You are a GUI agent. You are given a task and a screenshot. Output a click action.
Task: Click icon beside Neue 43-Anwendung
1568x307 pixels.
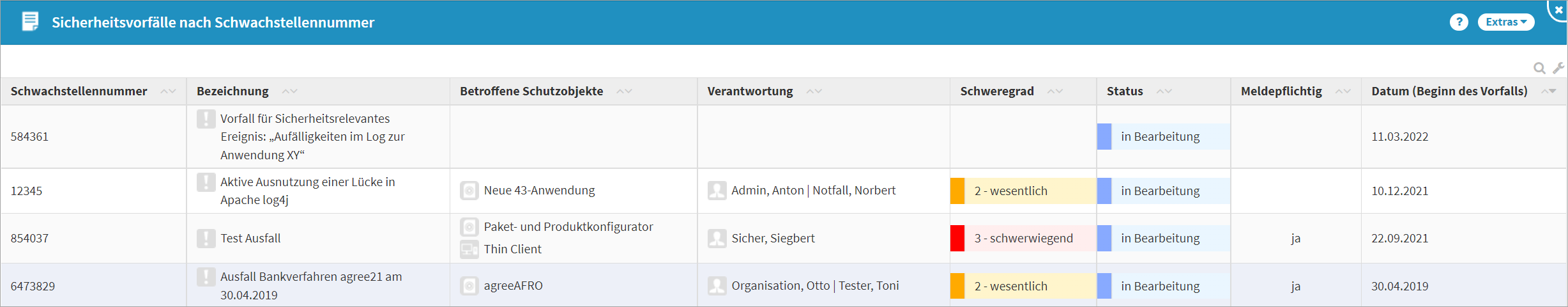coord(469,191)
